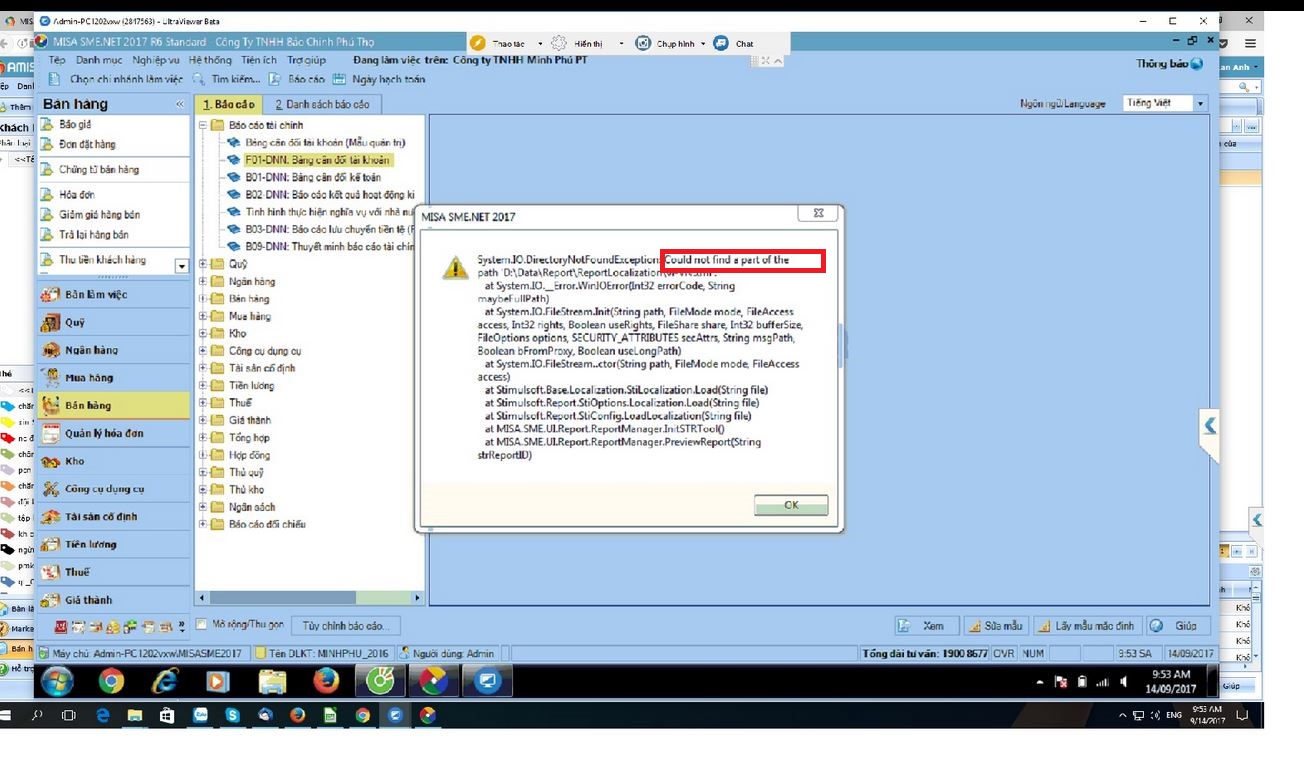The image size is (1304, 762).
Task: Select report F01-DNN: Bảng cân đối tài khoản
Action: [318, 160]
